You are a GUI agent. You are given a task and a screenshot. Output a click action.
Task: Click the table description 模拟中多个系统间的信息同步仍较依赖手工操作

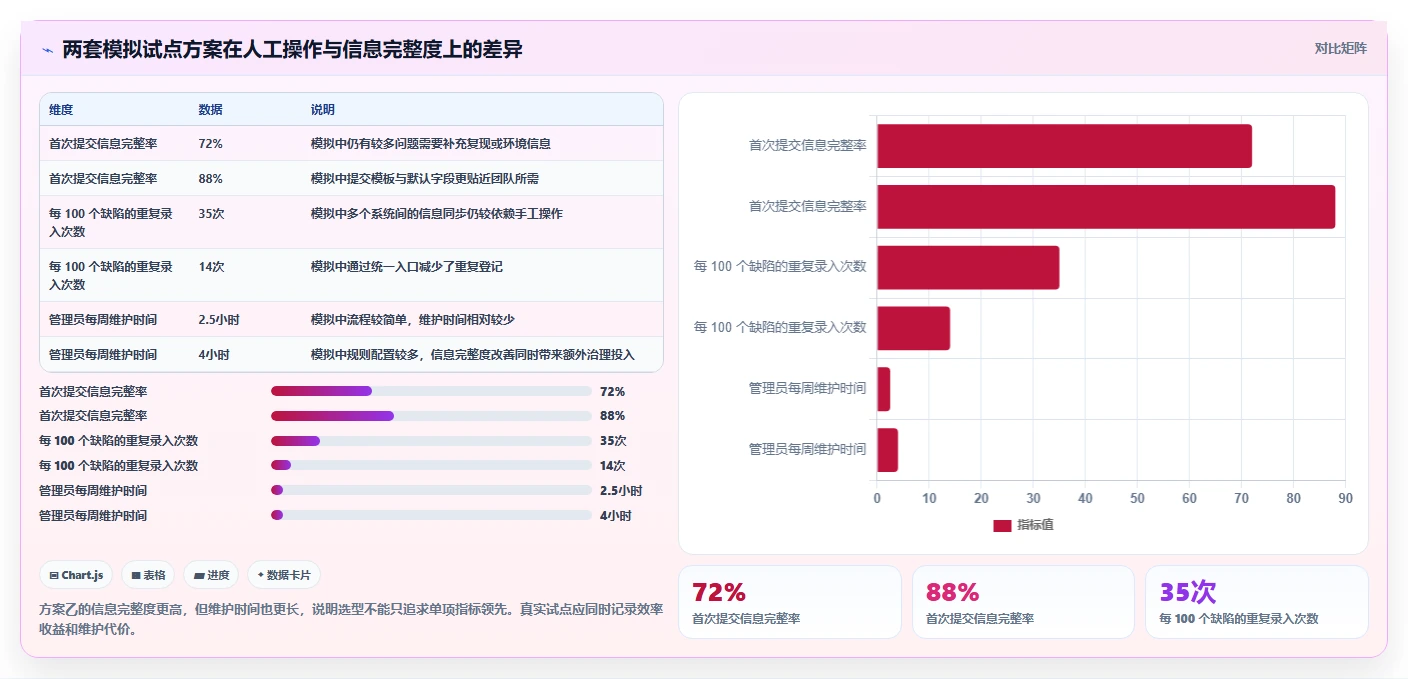(437, 213)
